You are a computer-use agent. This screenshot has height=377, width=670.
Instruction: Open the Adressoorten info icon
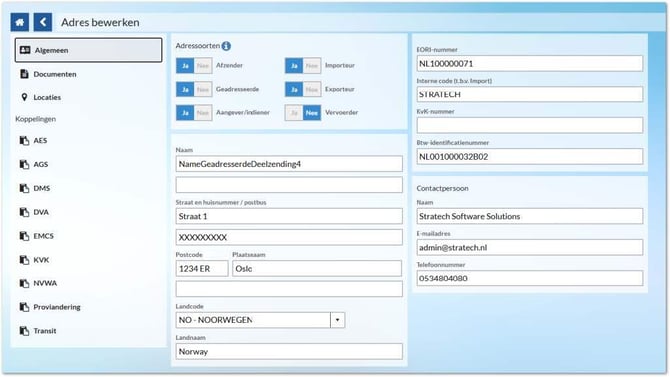click(226, 46)
